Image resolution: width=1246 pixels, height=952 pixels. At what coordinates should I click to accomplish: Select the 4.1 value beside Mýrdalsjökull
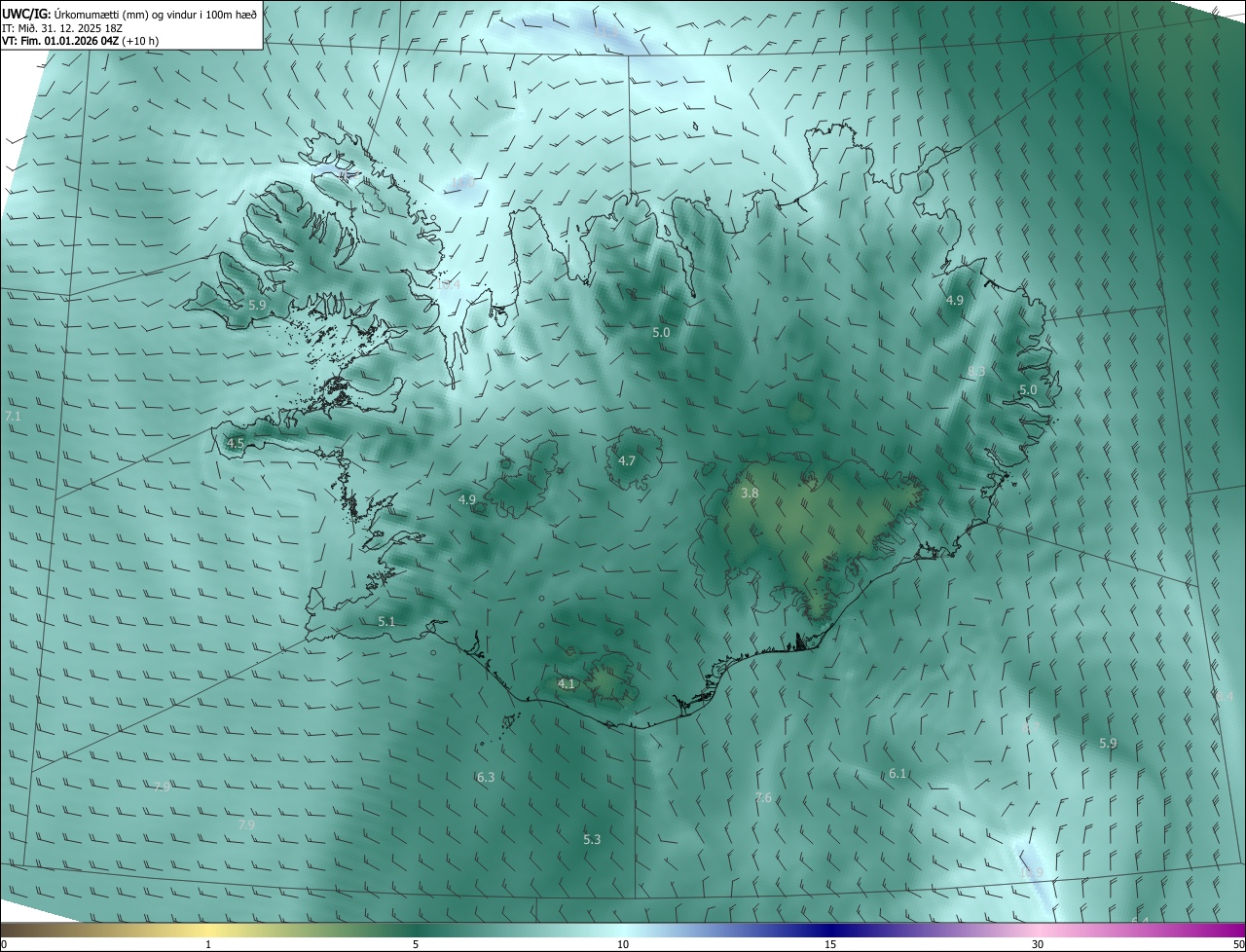(567, 684)
